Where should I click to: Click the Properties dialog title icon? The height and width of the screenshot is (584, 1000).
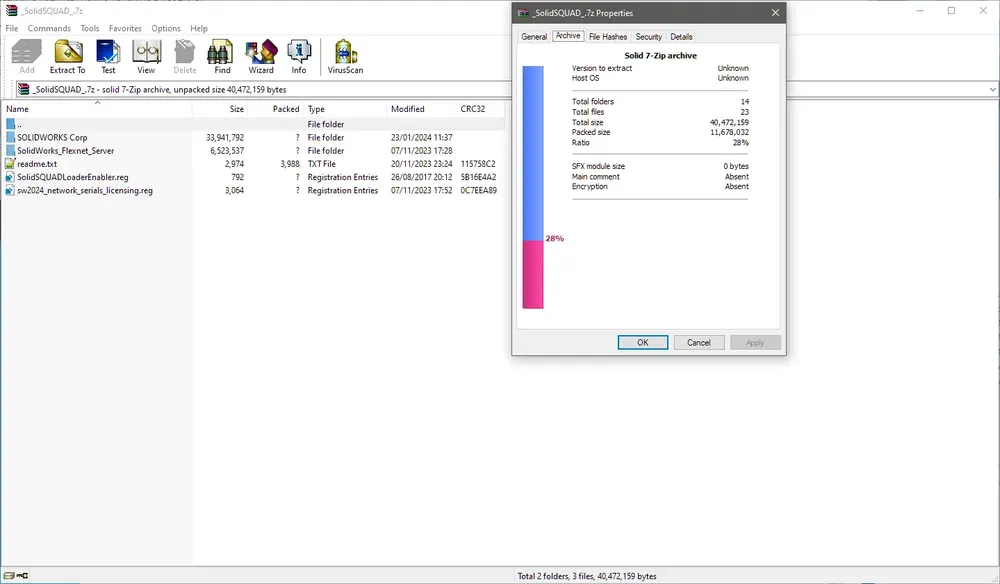[x=523, y=13]
